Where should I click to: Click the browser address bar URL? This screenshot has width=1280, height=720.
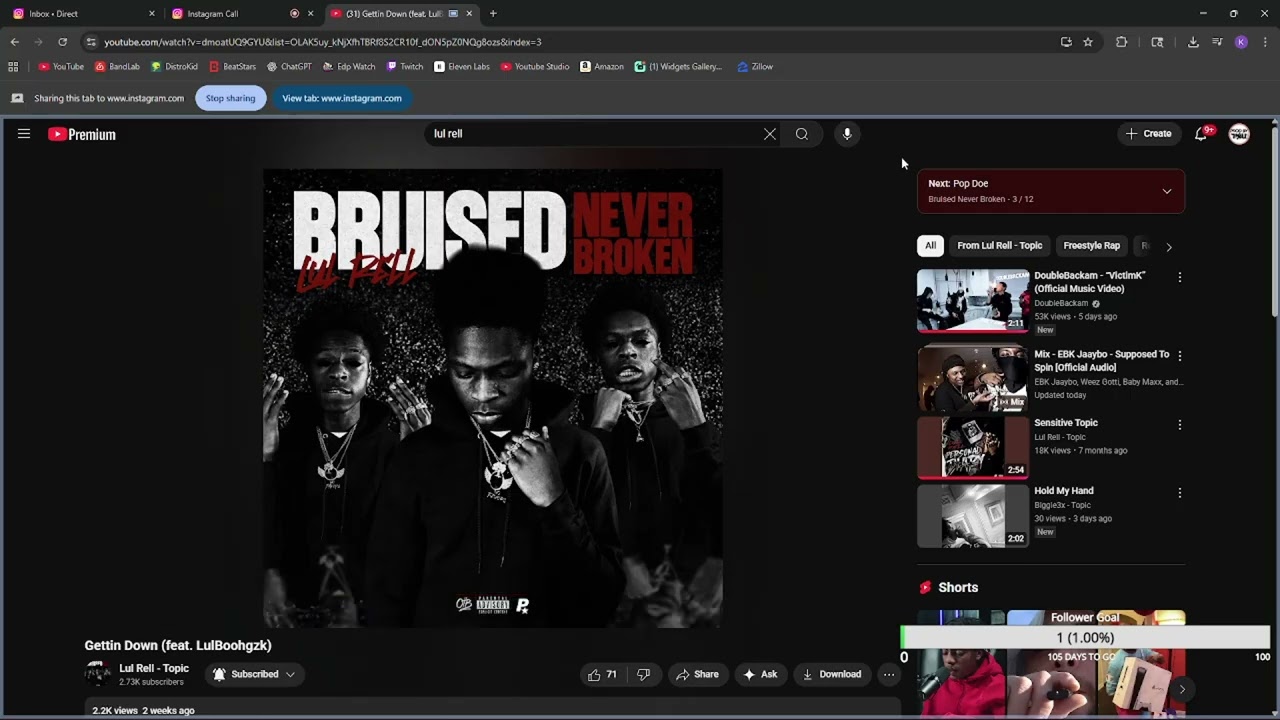(323, 42)
